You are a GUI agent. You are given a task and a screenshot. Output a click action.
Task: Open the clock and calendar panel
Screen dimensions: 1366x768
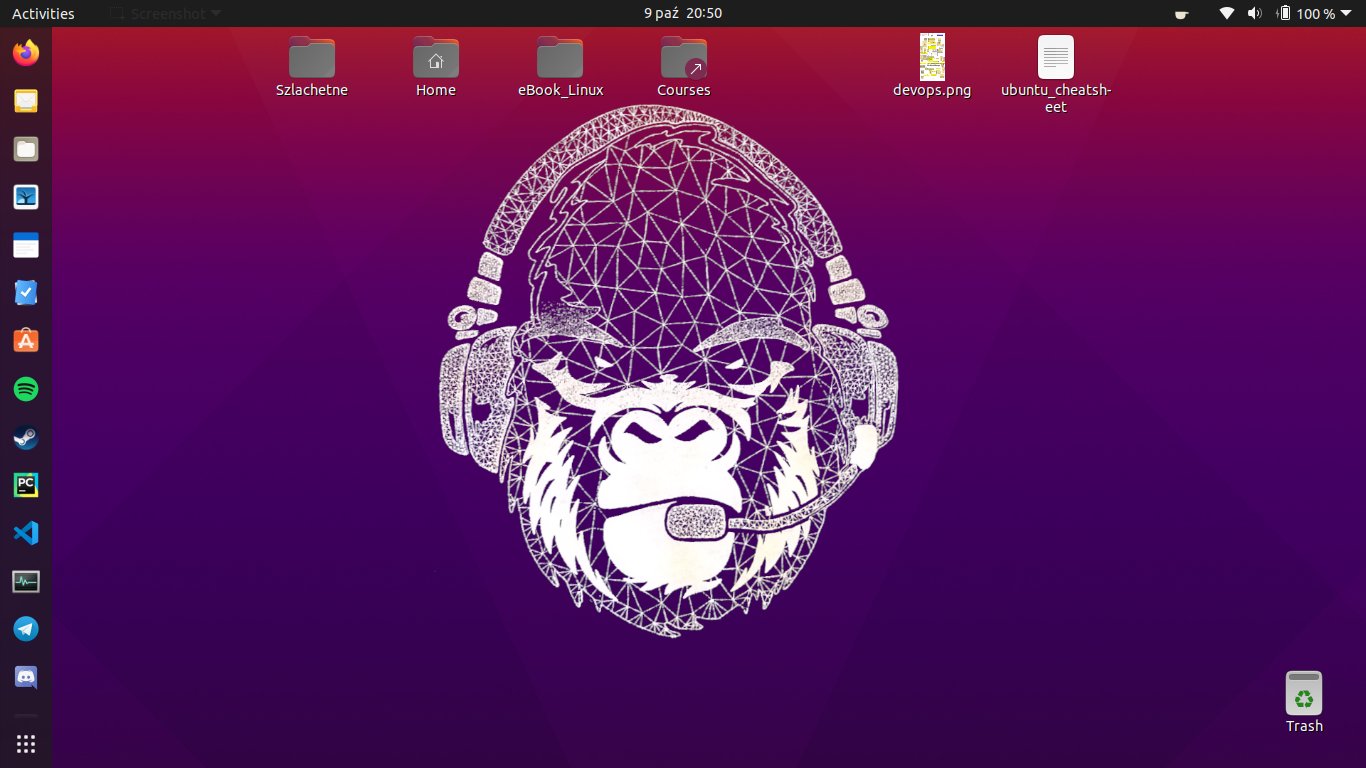683,13
